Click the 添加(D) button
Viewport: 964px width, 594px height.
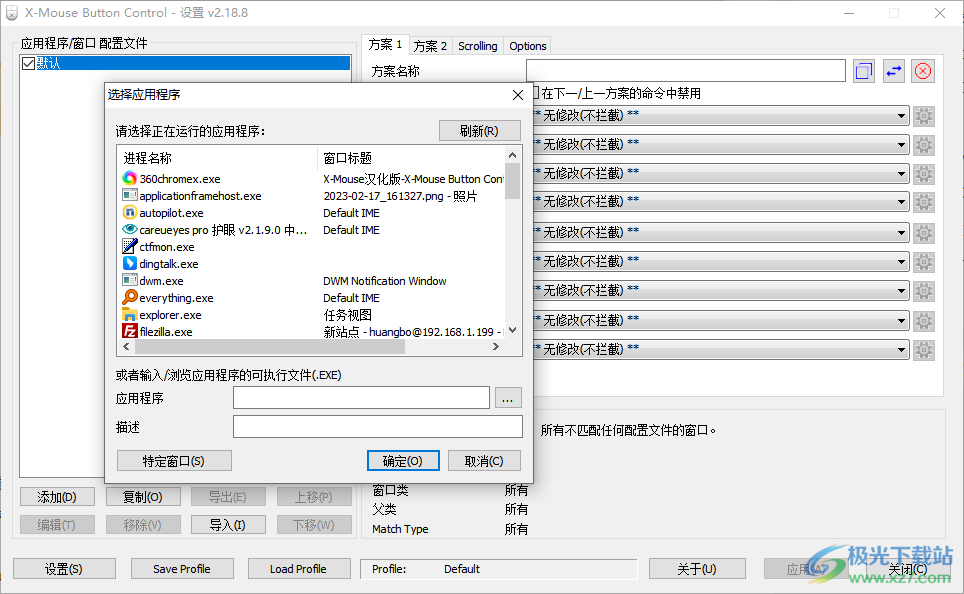click(57, 497)
